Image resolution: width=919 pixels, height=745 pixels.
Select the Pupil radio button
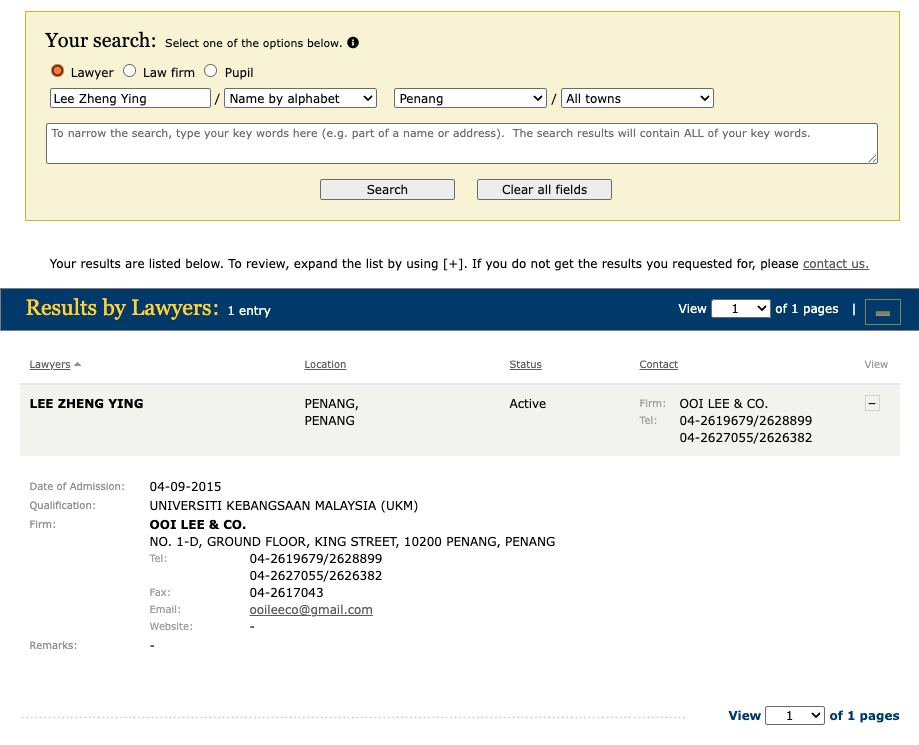pos(210,70)
